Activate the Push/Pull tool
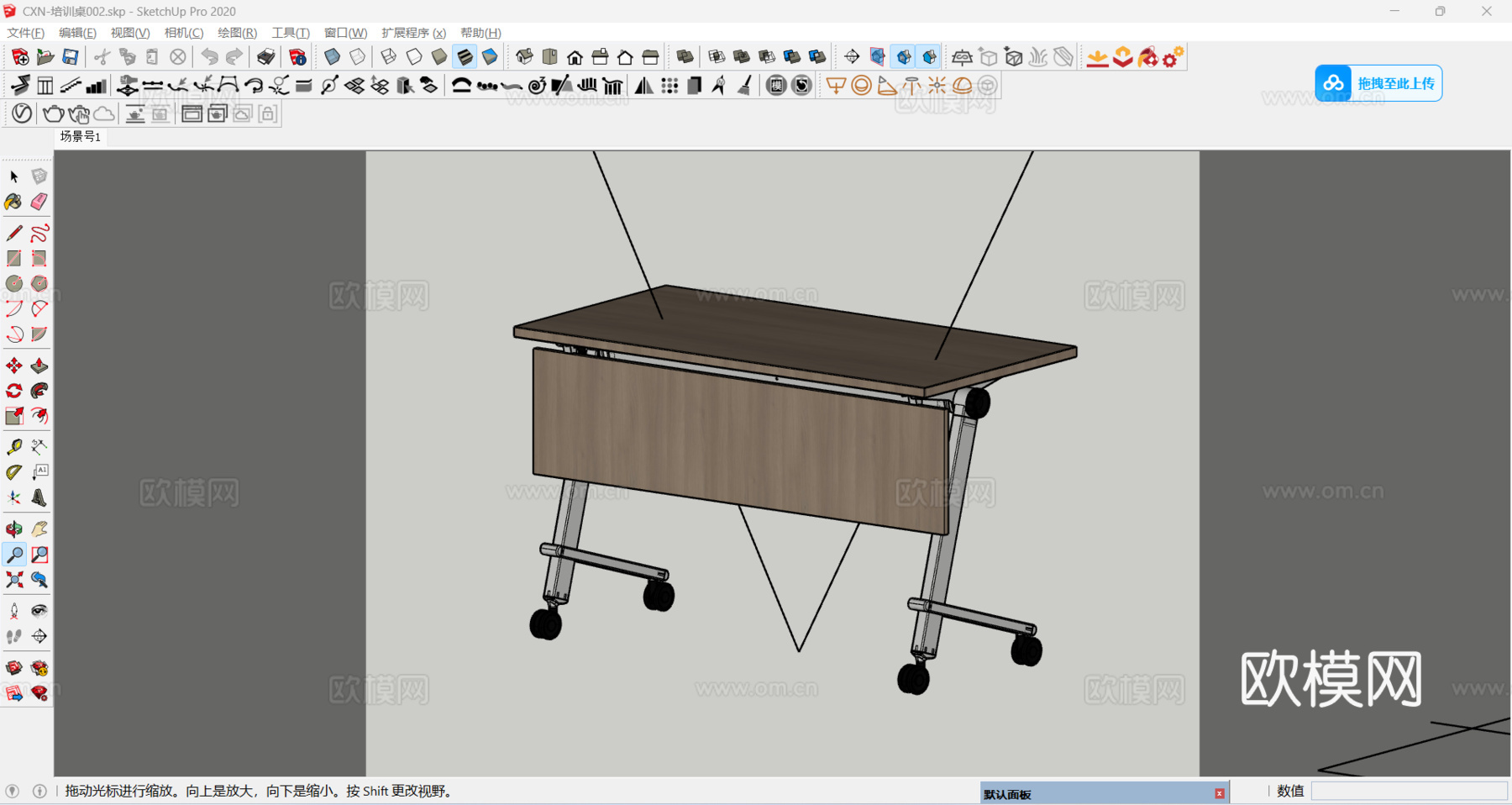The height and width of the screenshot is (805, 1512). click(x=39, y=366)
